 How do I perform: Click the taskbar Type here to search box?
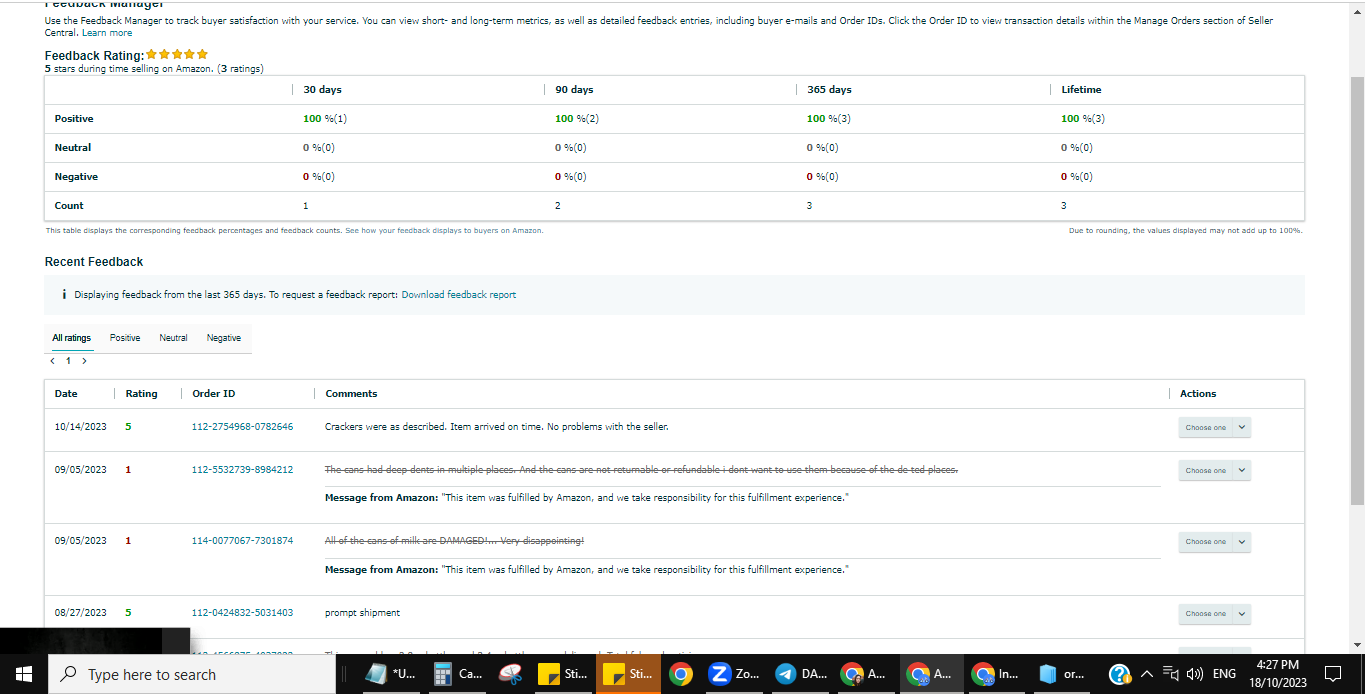click(192, 674)
